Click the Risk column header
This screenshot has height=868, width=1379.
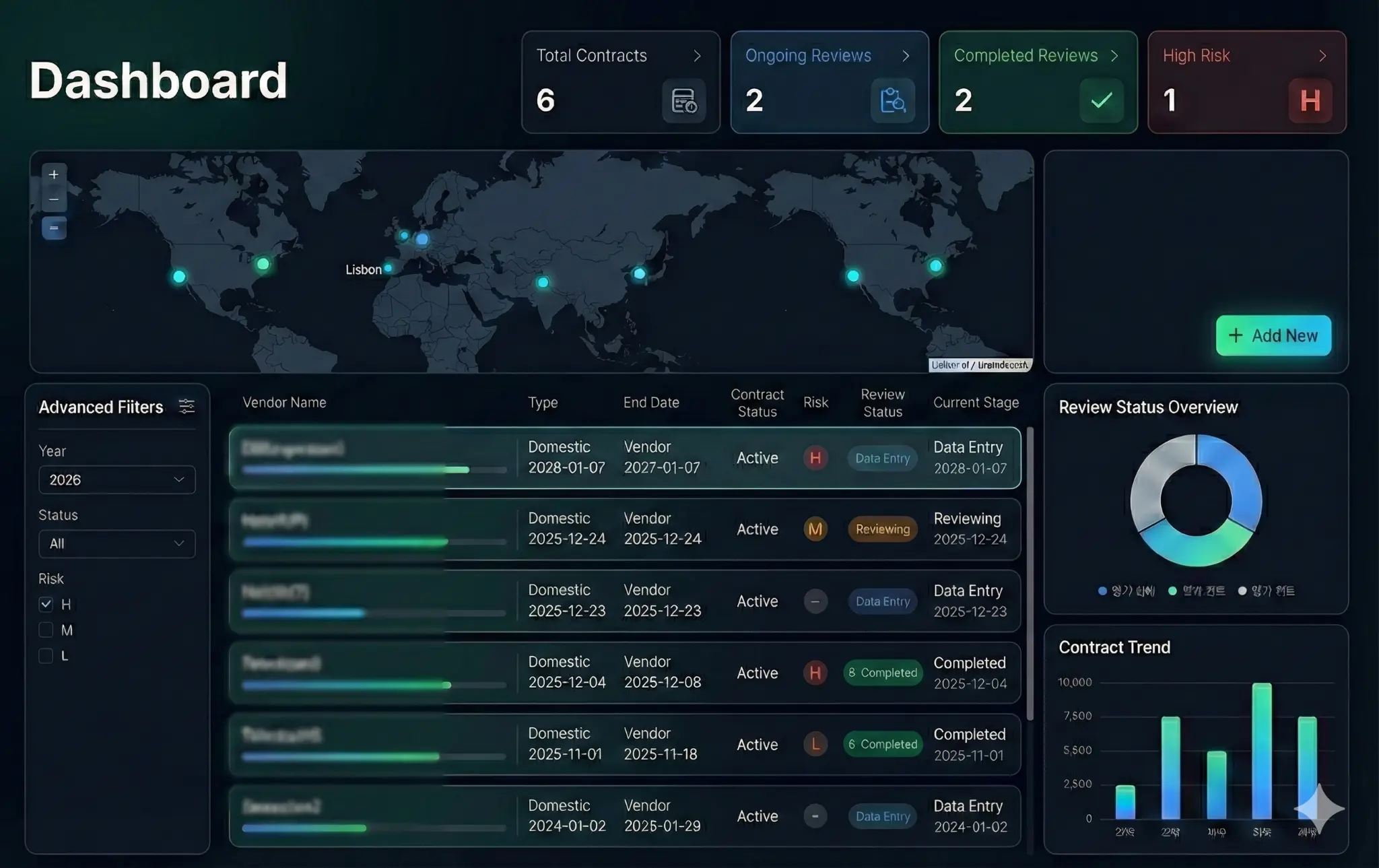pyautogui.click(x=815, y=402)
